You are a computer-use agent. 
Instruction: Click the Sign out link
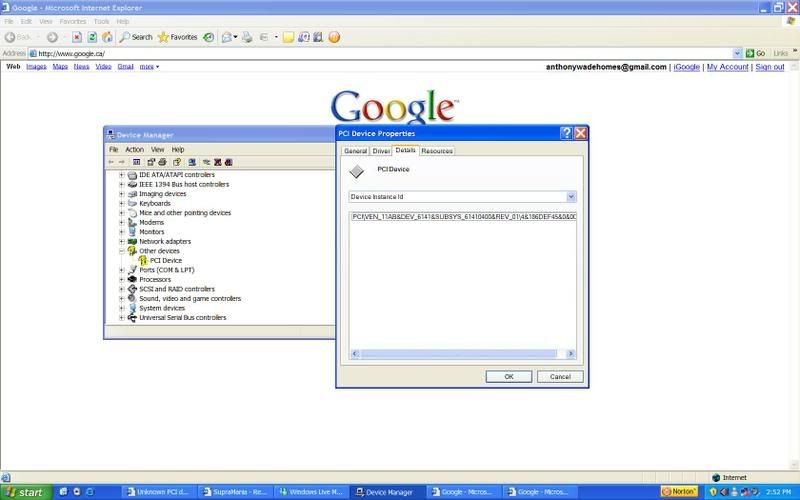770,67
